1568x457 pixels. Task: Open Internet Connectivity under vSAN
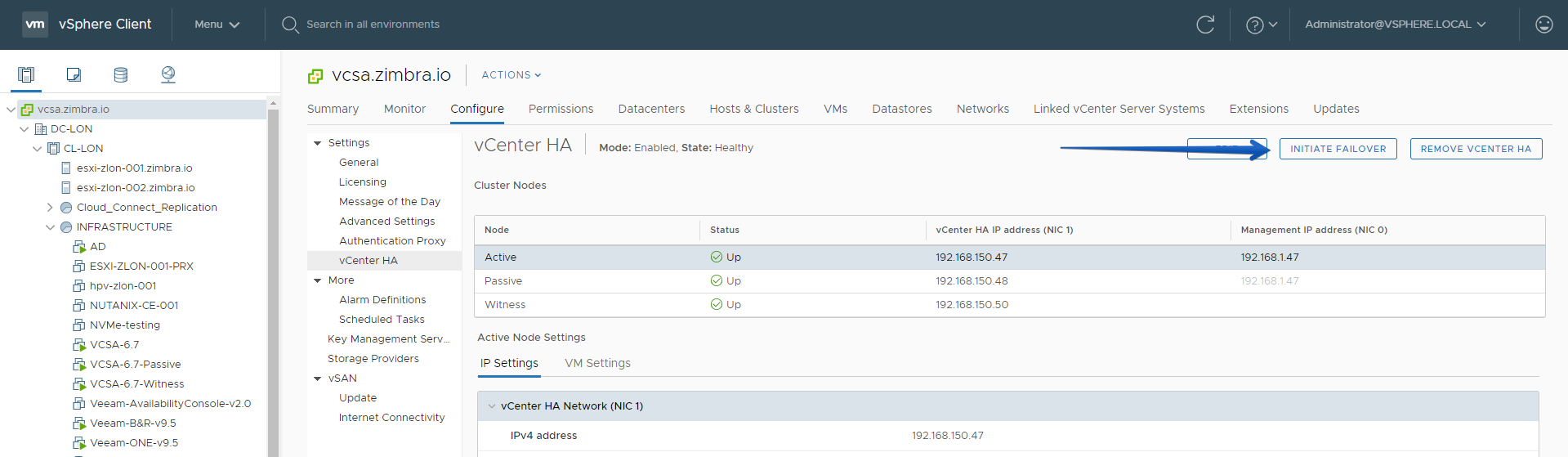tap(392, 418)
